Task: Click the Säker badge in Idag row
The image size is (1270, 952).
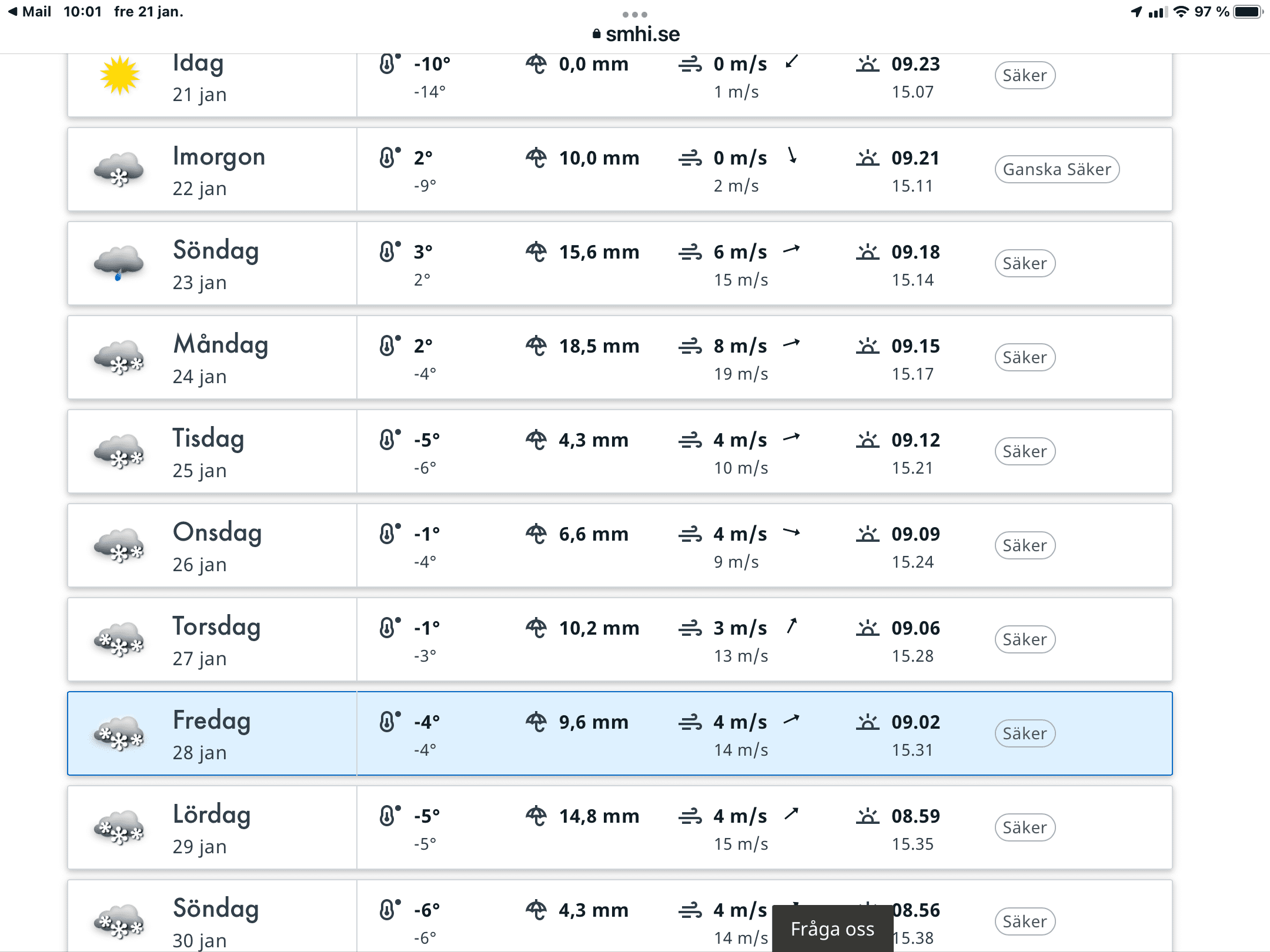Action: 1025,75
